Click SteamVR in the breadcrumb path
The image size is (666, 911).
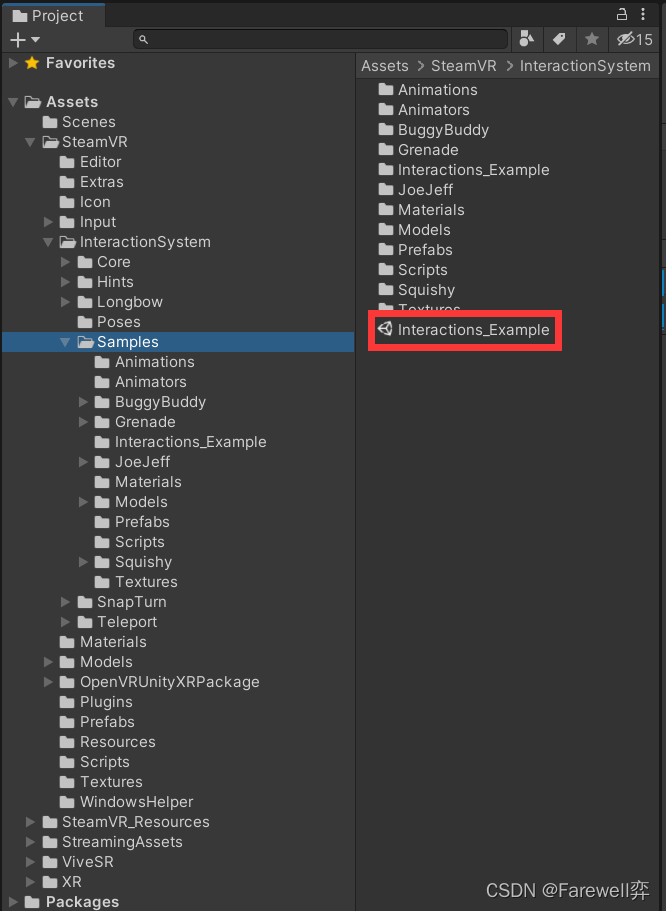point(464,66)
